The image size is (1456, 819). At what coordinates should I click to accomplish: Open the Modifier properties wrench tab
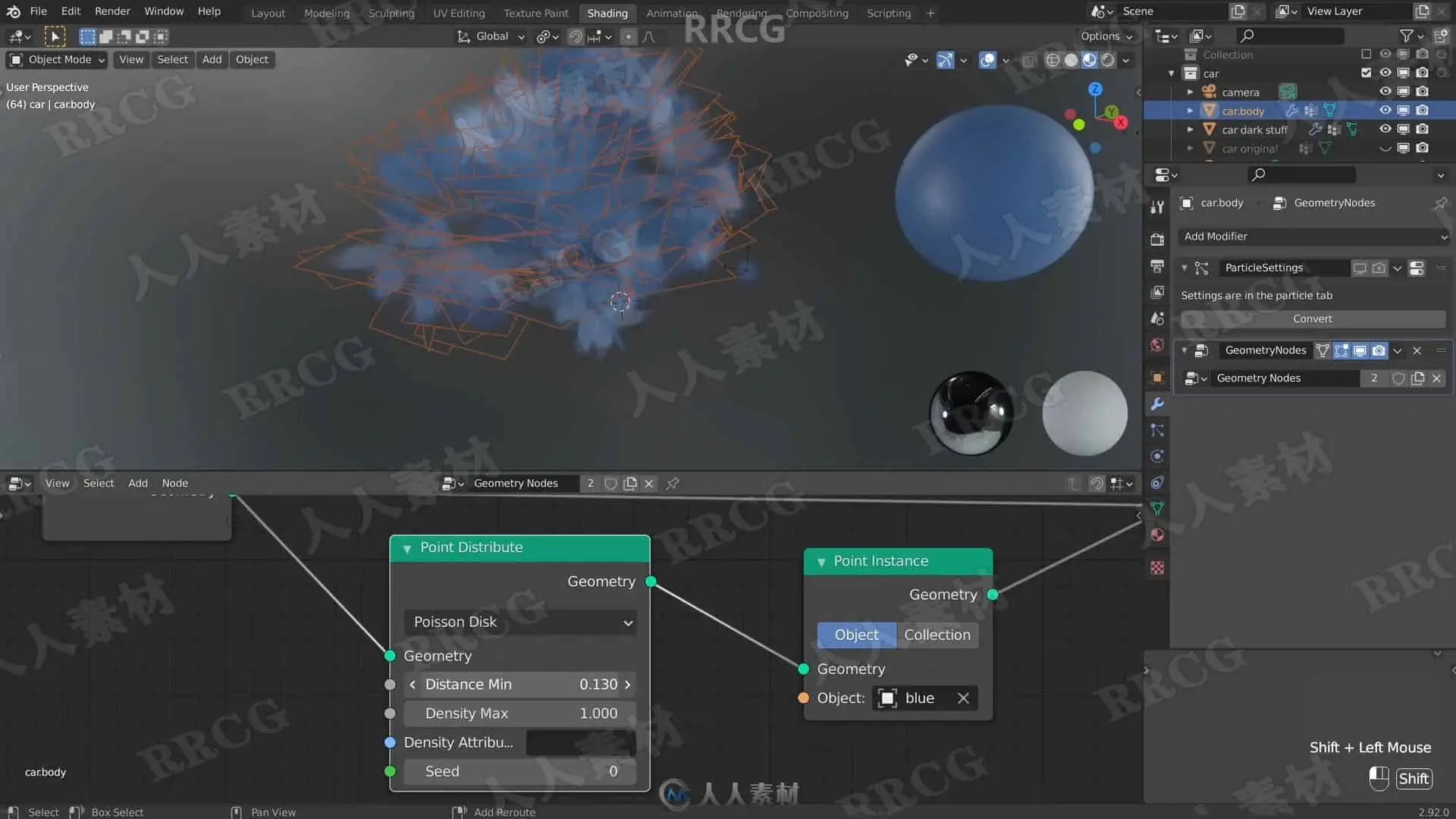click(1157, 404)
